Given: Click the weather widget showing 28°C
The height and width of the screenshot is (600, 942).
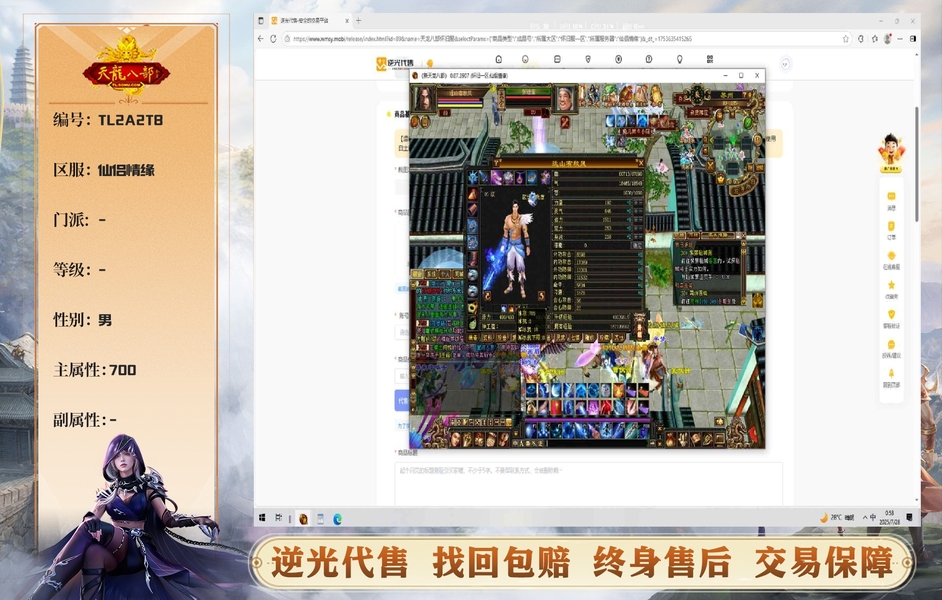Looking at the screenshot, I should click(837, 517).
